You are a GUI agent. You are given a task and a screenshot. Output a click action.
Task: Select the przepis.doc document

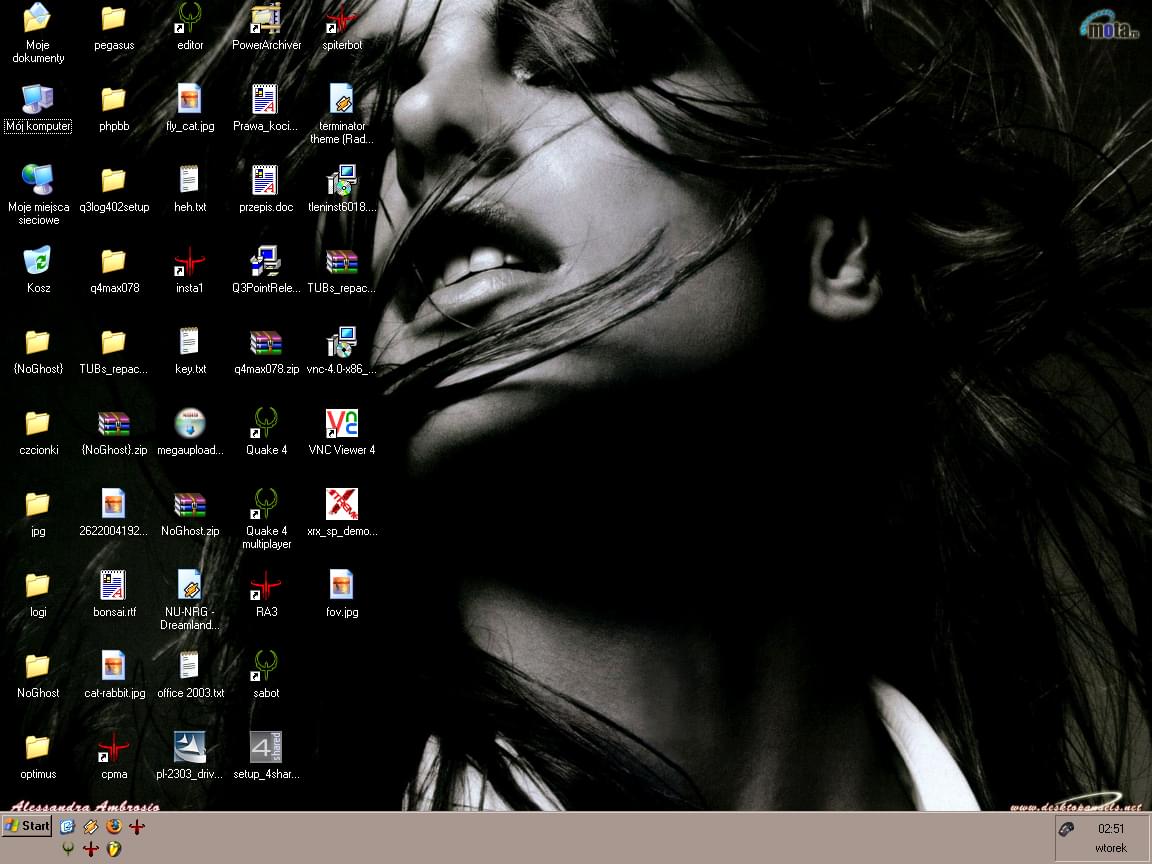265,181
